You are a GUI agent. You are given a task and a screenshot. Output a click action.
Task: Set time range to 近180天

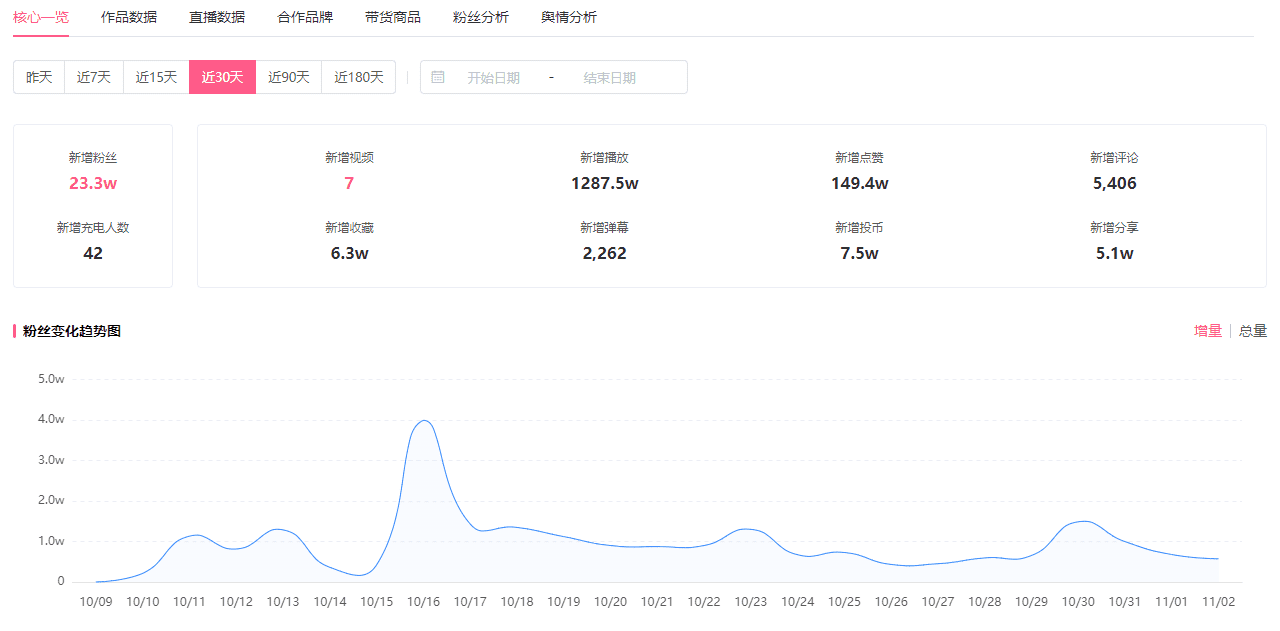359,77
